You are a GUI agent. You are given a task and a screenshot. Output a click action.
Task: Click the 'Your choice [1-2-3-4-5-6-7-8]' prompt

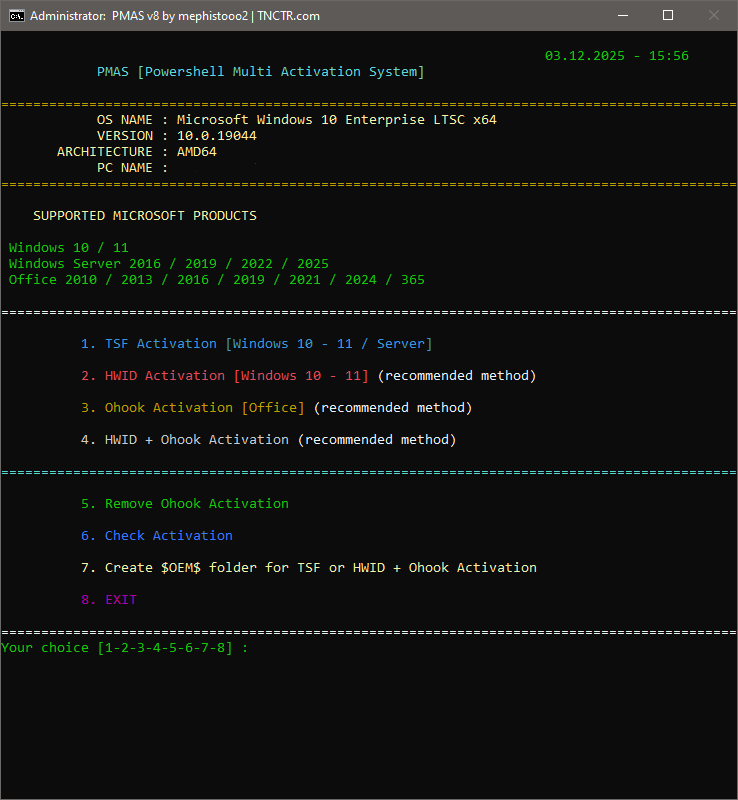coord(124,648)
